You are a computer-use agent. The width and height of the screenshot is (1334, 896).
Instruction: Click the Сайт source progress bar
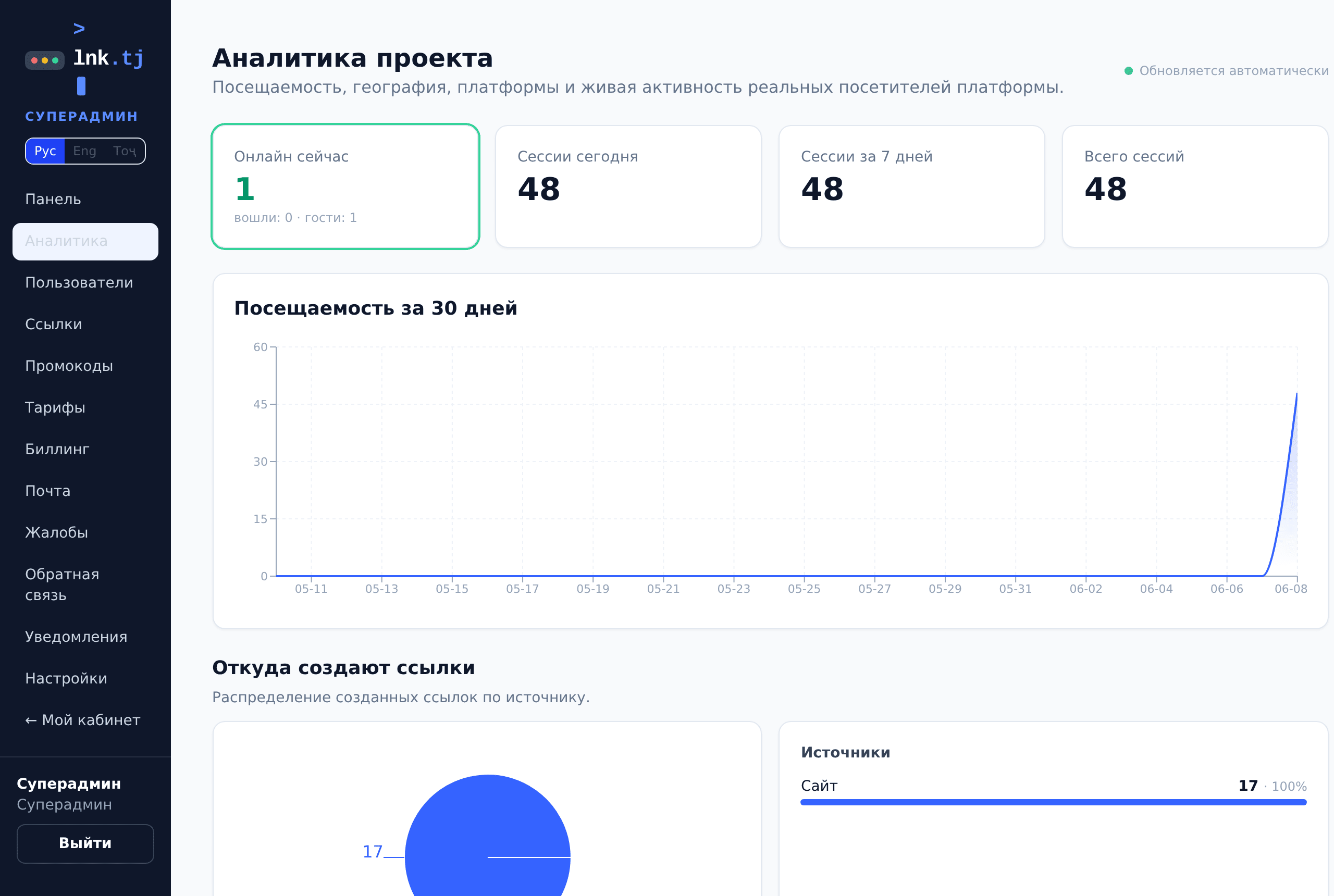click(1053, 802)
